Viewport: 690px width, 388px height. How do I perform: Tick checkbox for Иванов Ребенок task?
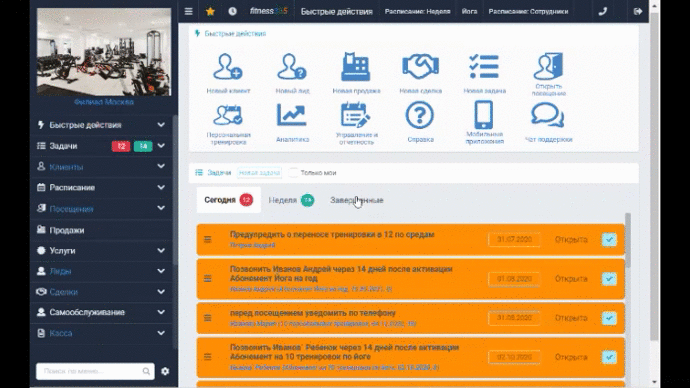[x=609, y=357]
